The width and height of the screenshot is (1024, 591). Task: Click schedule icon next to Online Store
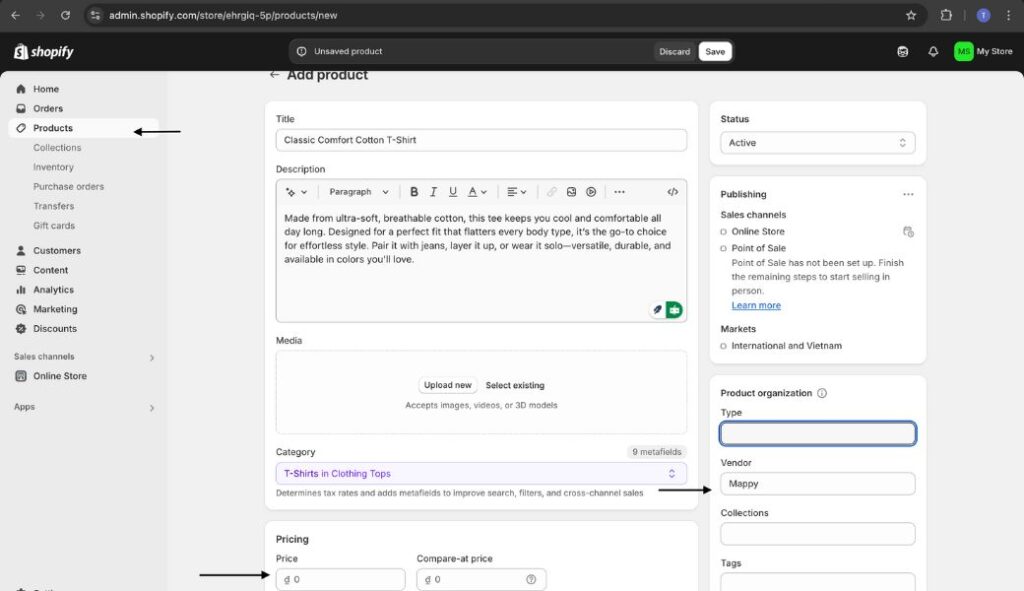click(908, 232)
